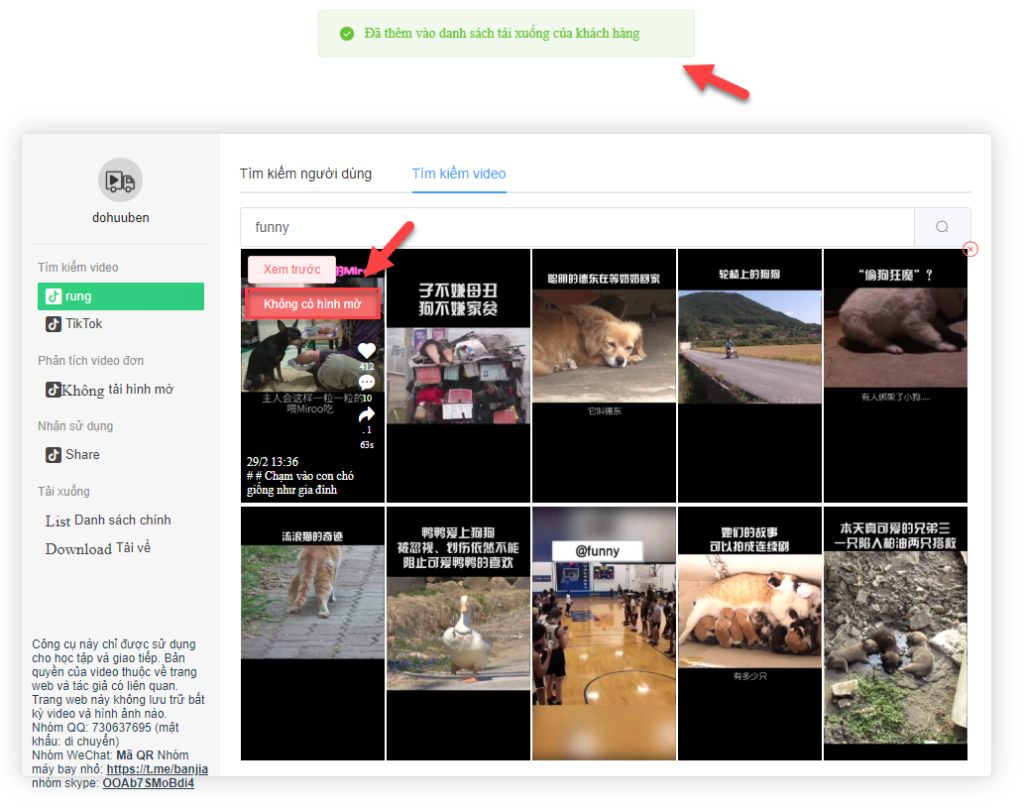Viewport: 1024px width, 810px height.
Task: Open the puppies in mud video thumbnail
Action: [x=895, y=633]
